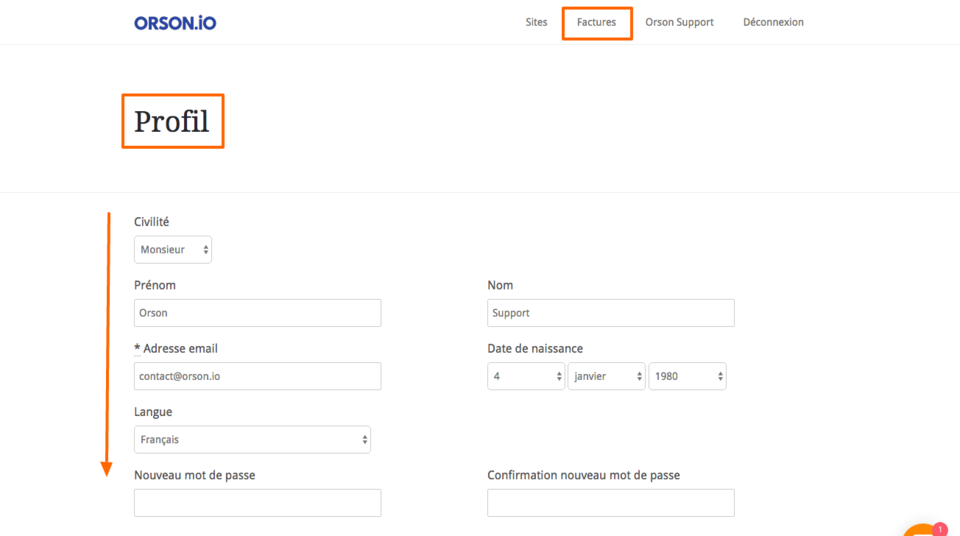Image resolution: width=960 pixels, height=536 pixels.
Task: Open the Civilité dropdown showing Monsieur
Action: point(173,249)
